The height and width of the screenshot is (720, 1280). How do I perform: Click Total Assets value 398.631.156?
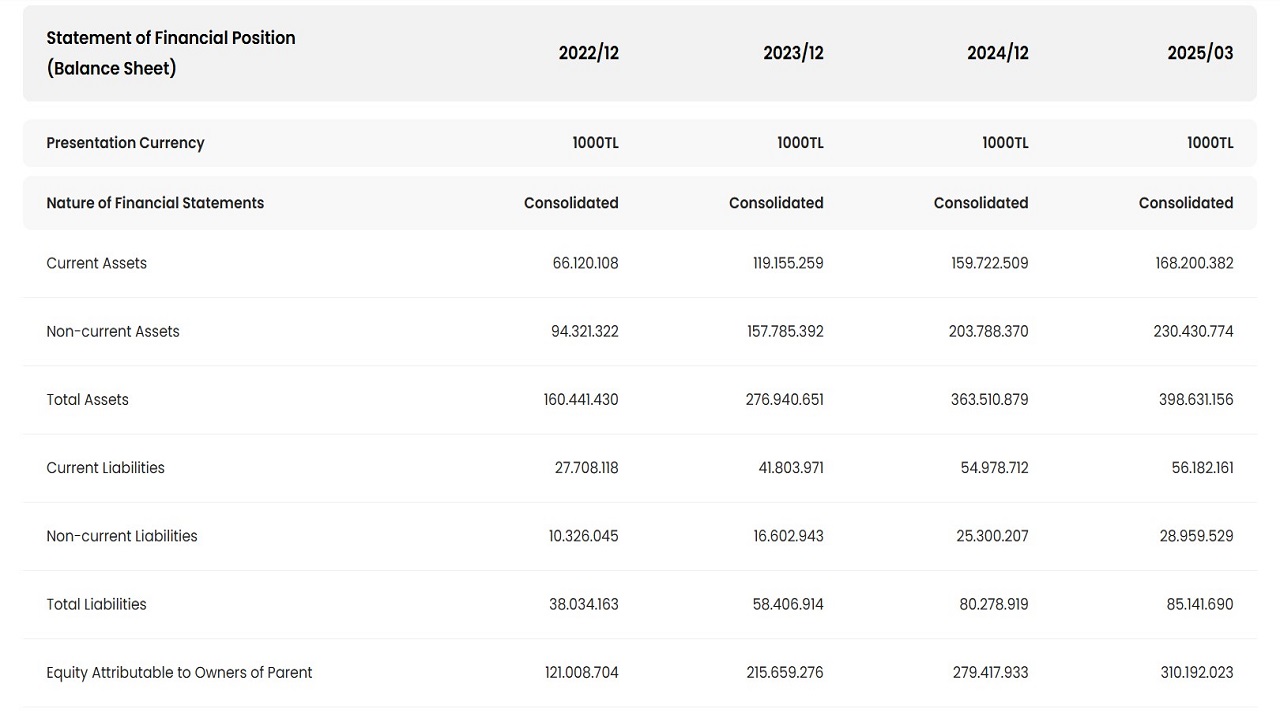click(x=1196, y=399)
